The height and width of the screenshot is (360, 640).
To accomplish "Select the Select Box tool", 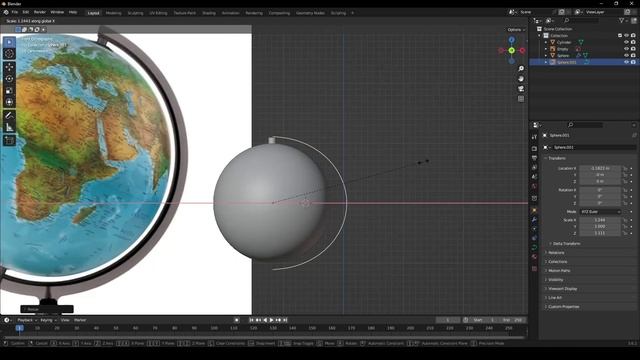I will pyautogui.click(x=9, y=42).
